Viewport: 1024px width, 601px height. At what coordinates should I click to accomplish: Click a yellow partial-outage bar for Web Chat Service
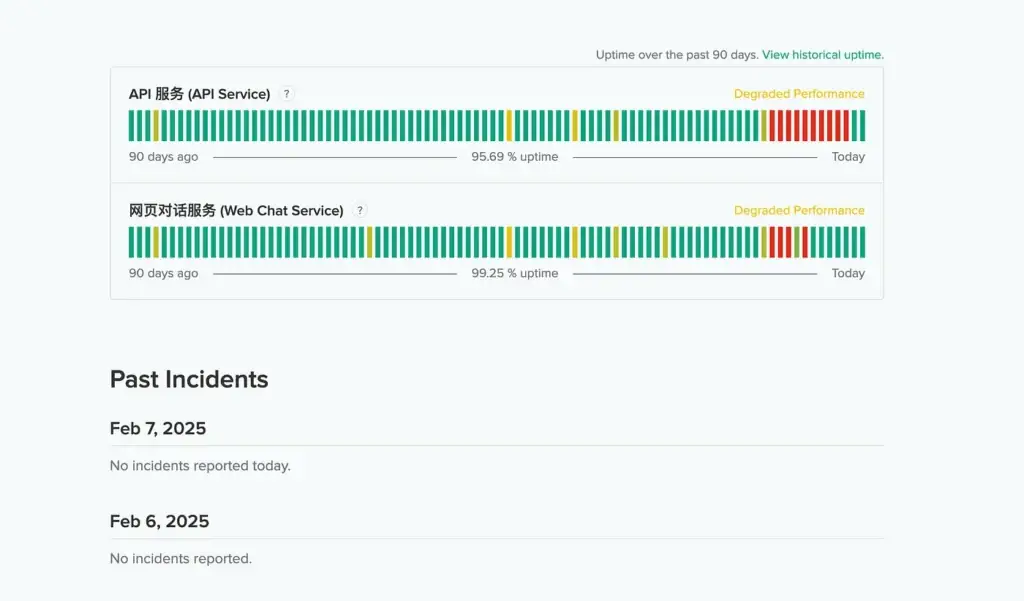point(510,241)
